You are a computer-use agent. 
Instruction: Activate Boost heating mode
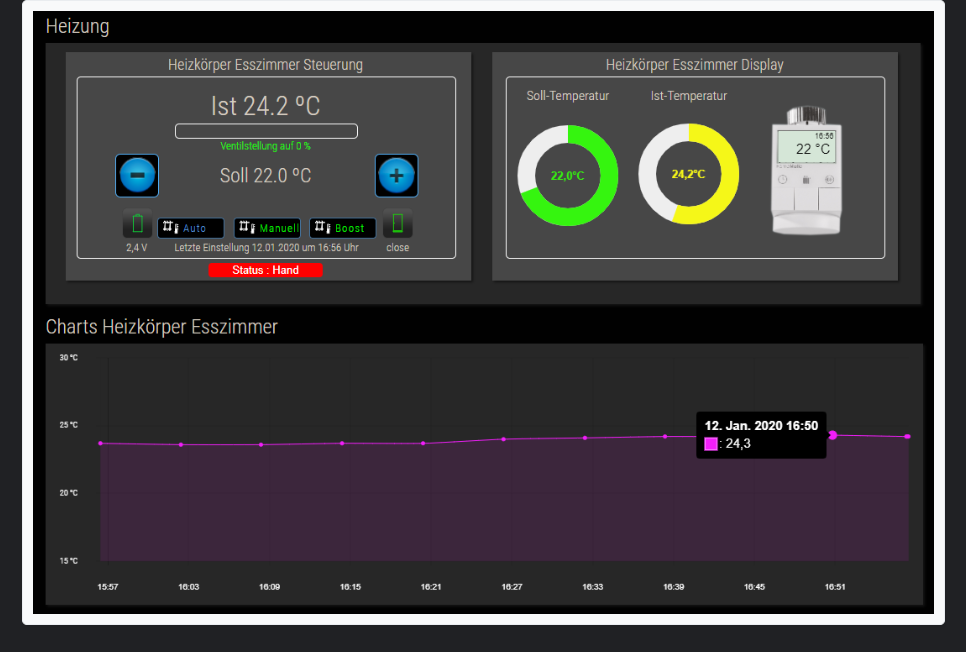coord(343,228)
